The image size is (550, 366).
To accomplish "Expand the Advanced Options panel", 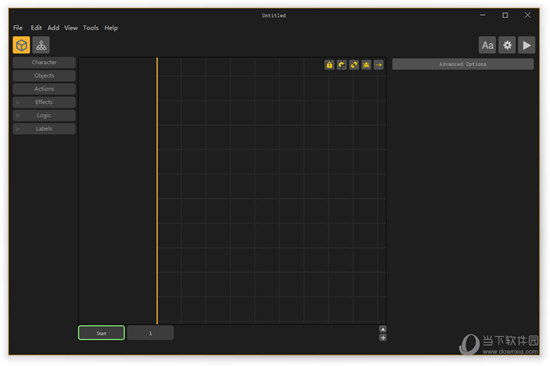I will coord(463,64).
